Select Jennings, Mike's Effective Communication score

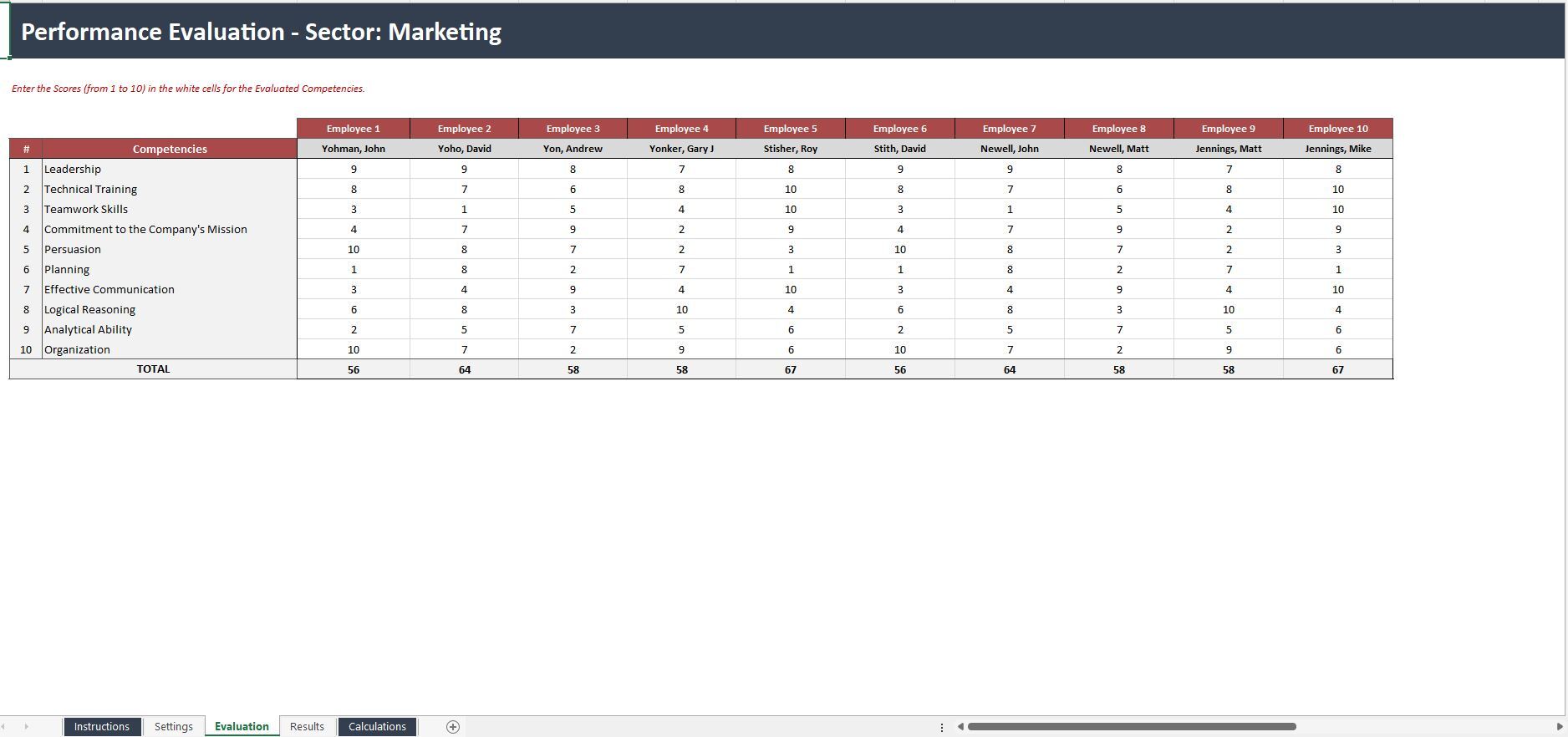click(x=1338, y=289)
